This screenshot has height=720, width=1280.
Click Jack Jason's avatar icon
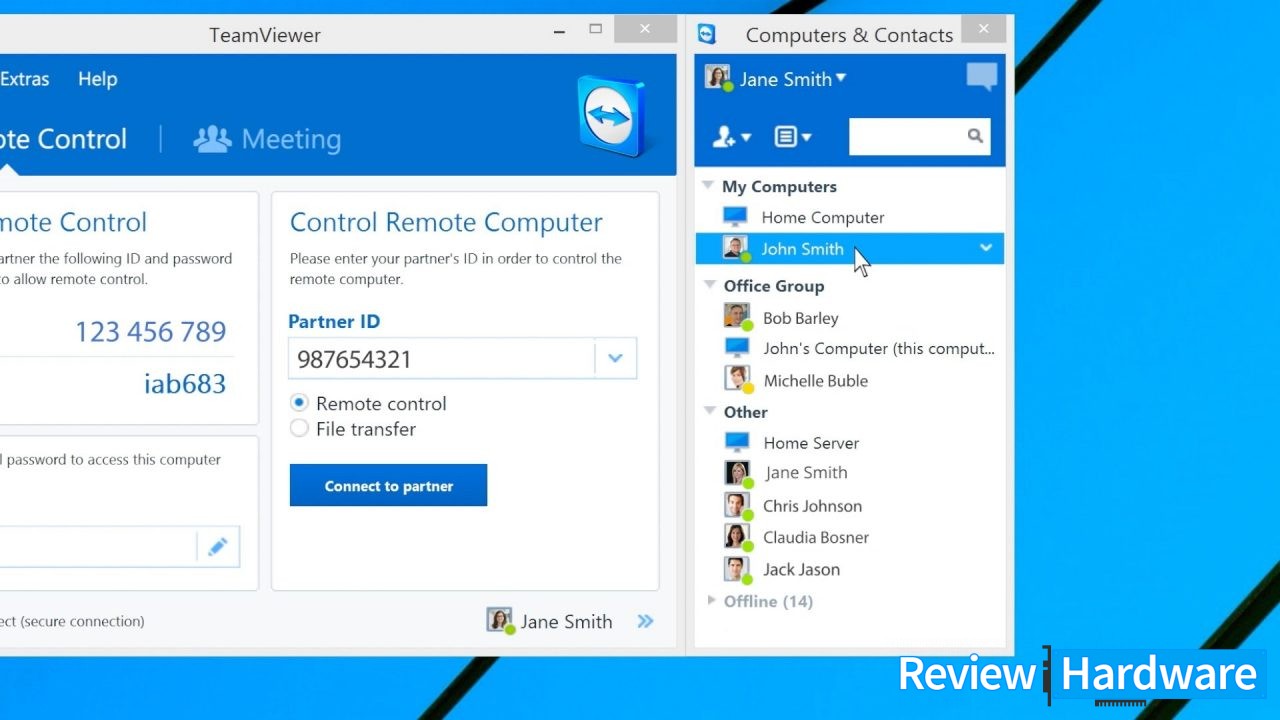pyautogui.click(x=738, y=569)
